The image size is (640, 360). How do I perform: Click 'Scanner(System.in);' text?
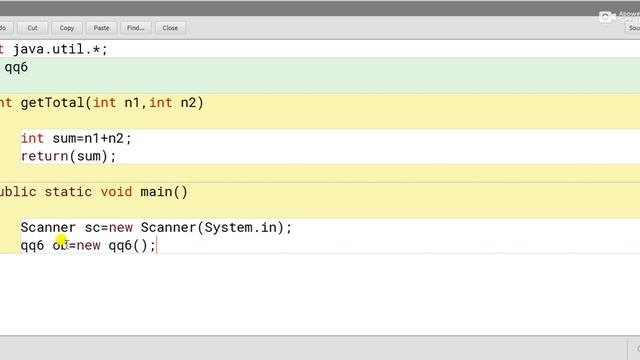pyautogui.click(x=216, y=228)
